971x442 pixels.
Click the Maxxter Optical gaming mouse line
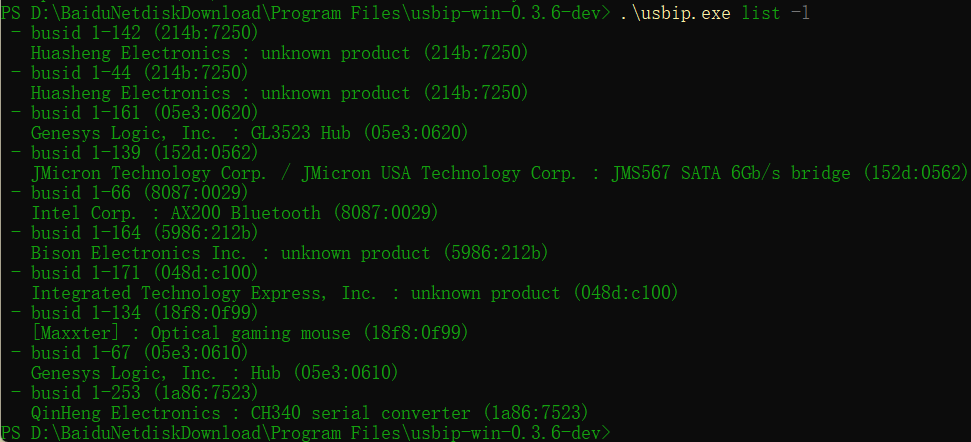pos(250,332)
